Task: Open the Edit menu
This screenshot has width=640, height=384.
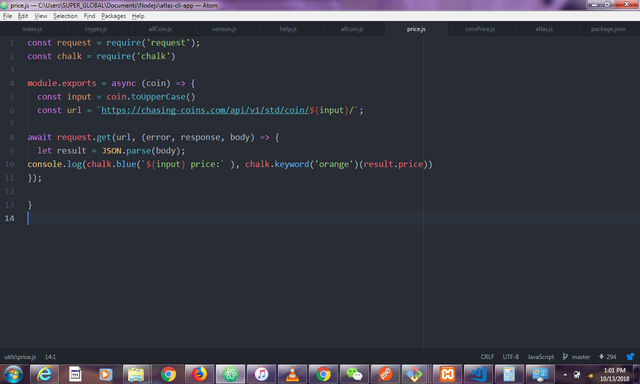Action: point(23,16)
